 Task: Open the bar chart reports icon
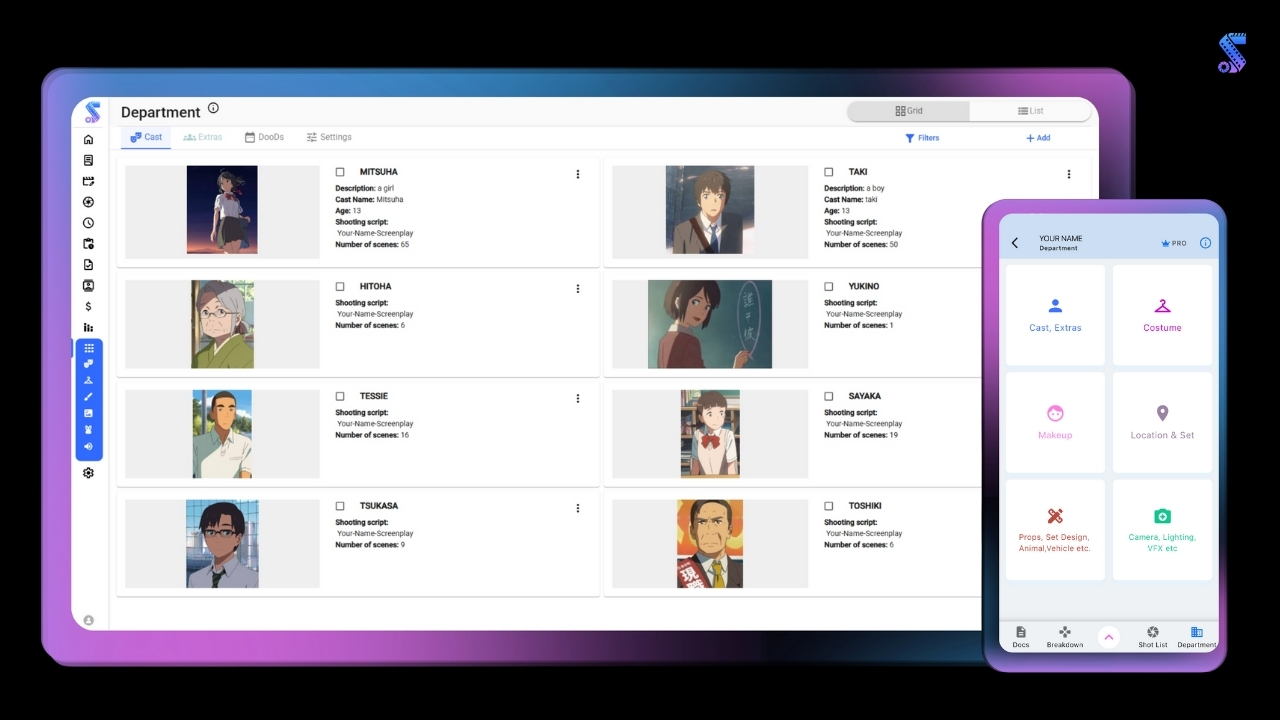[88, 328]
